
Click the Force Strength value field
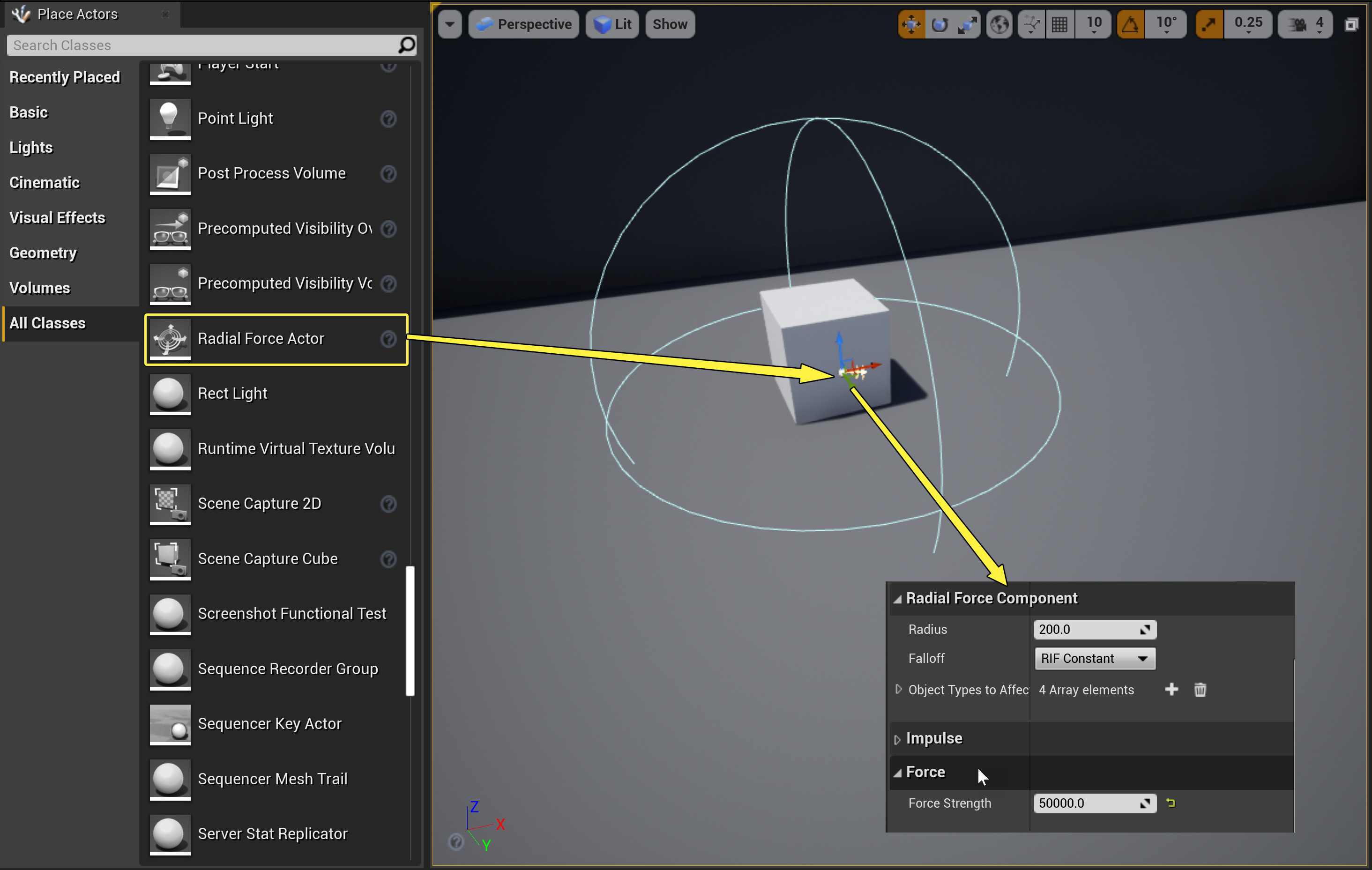1086,803
